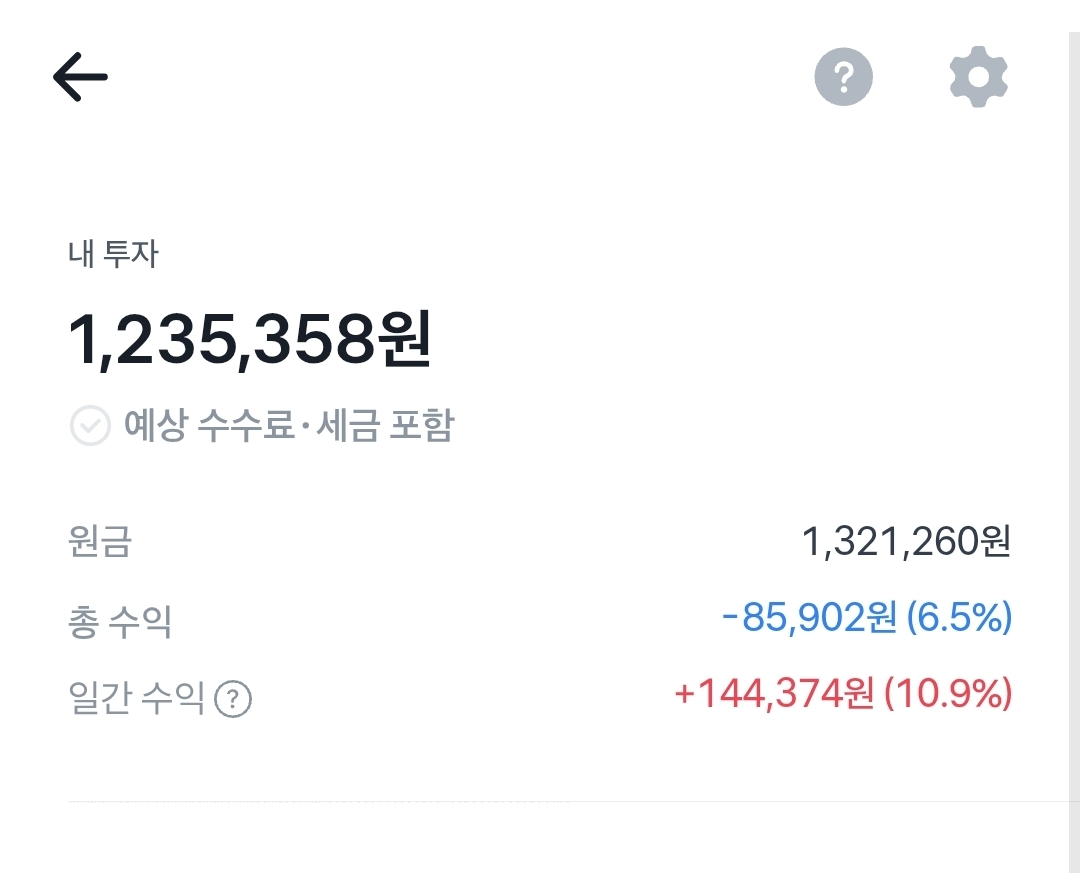Click the -85,902원 total return amount
This screenshot has height=873, width=1080.
coord(808,618)
